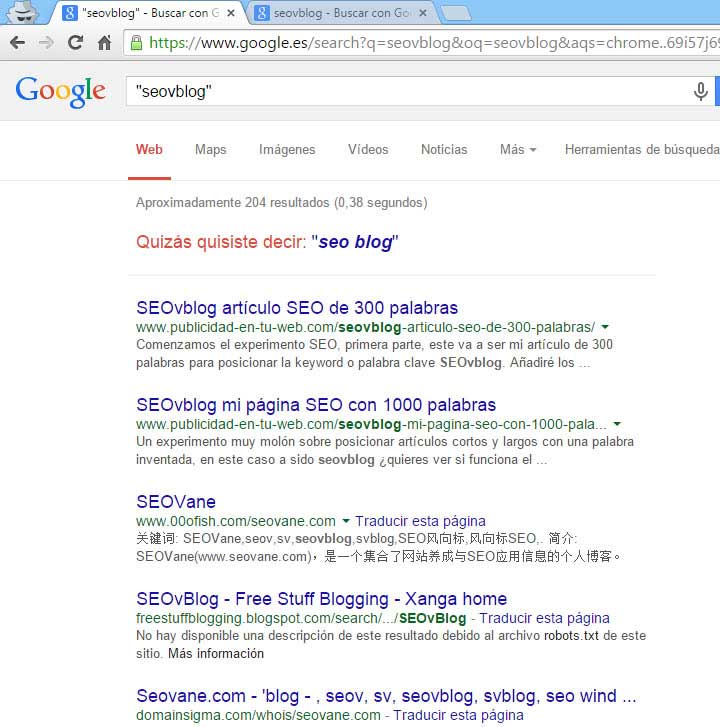This screenshot has height=727, width=720.
Task: Expand the Más dropdown menu
Action: [517, 150]
